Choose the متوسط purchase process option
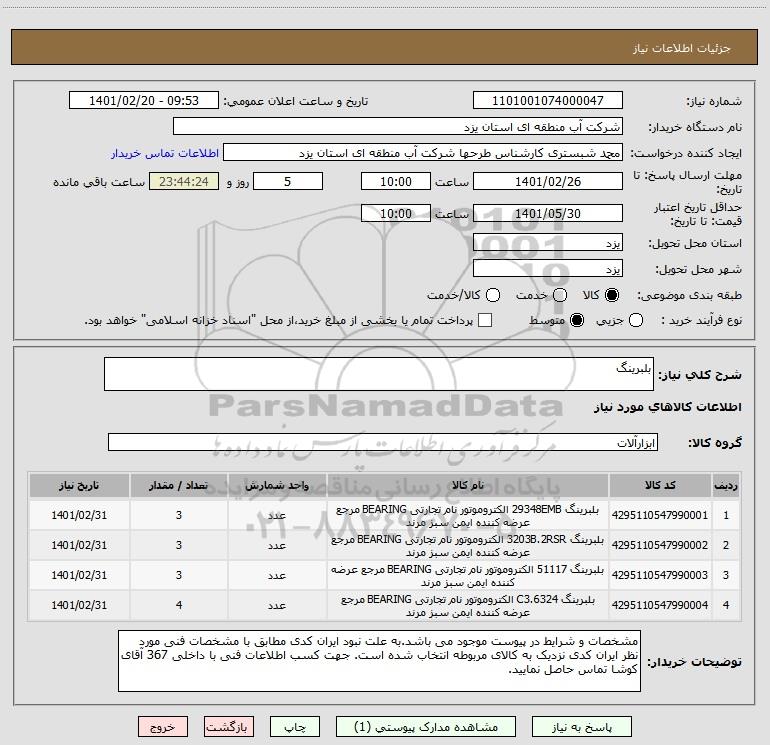The image size is (770, 745). coord(577,320)
